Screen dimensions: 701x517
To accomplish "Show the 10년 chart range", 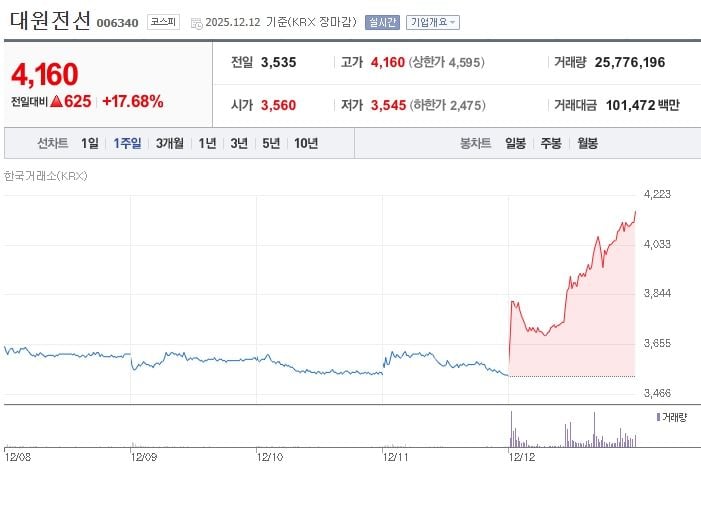I will (x=306, y=143).
